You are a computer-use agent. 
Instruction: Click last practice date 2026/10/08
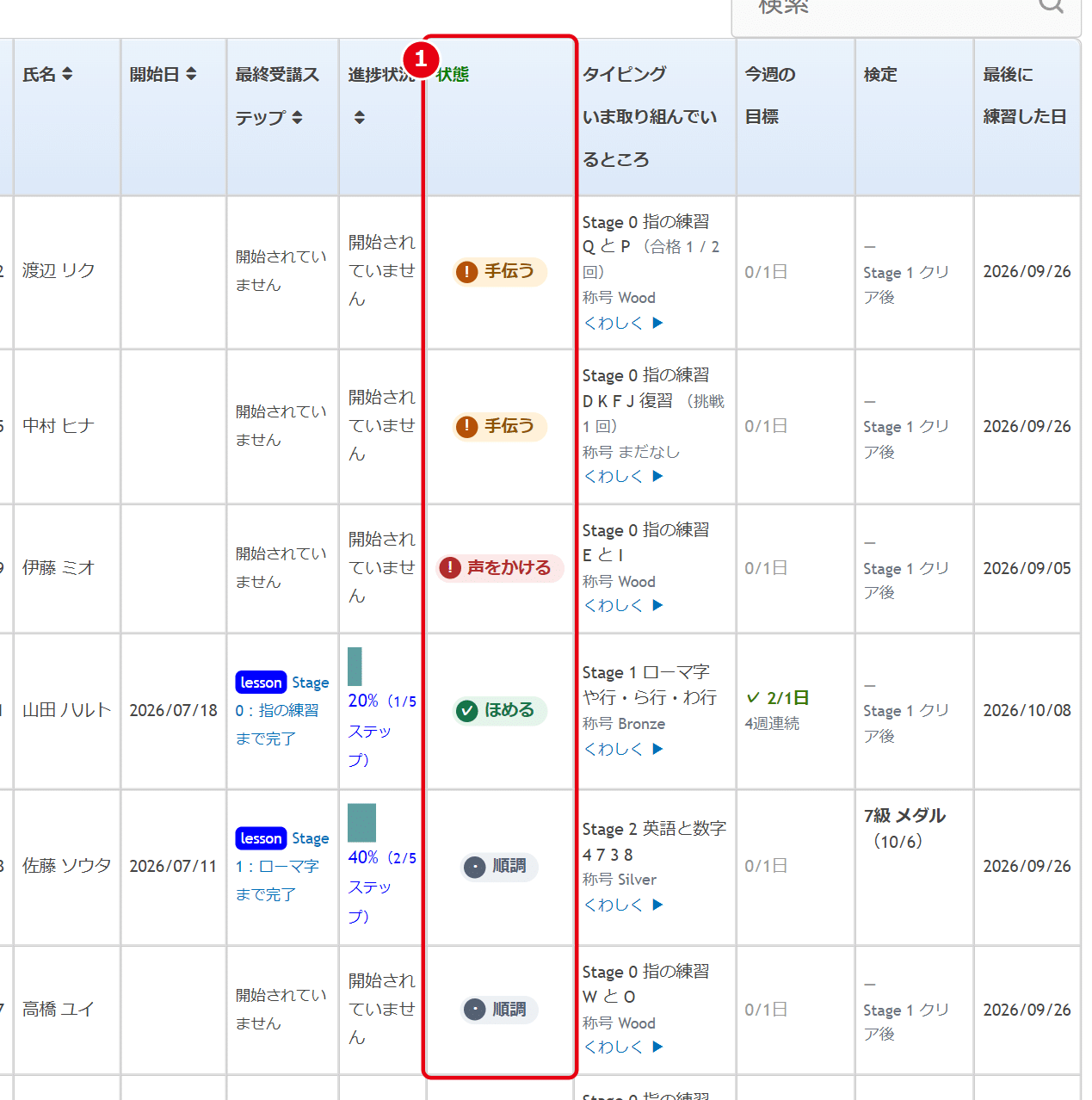point(1027,710)
